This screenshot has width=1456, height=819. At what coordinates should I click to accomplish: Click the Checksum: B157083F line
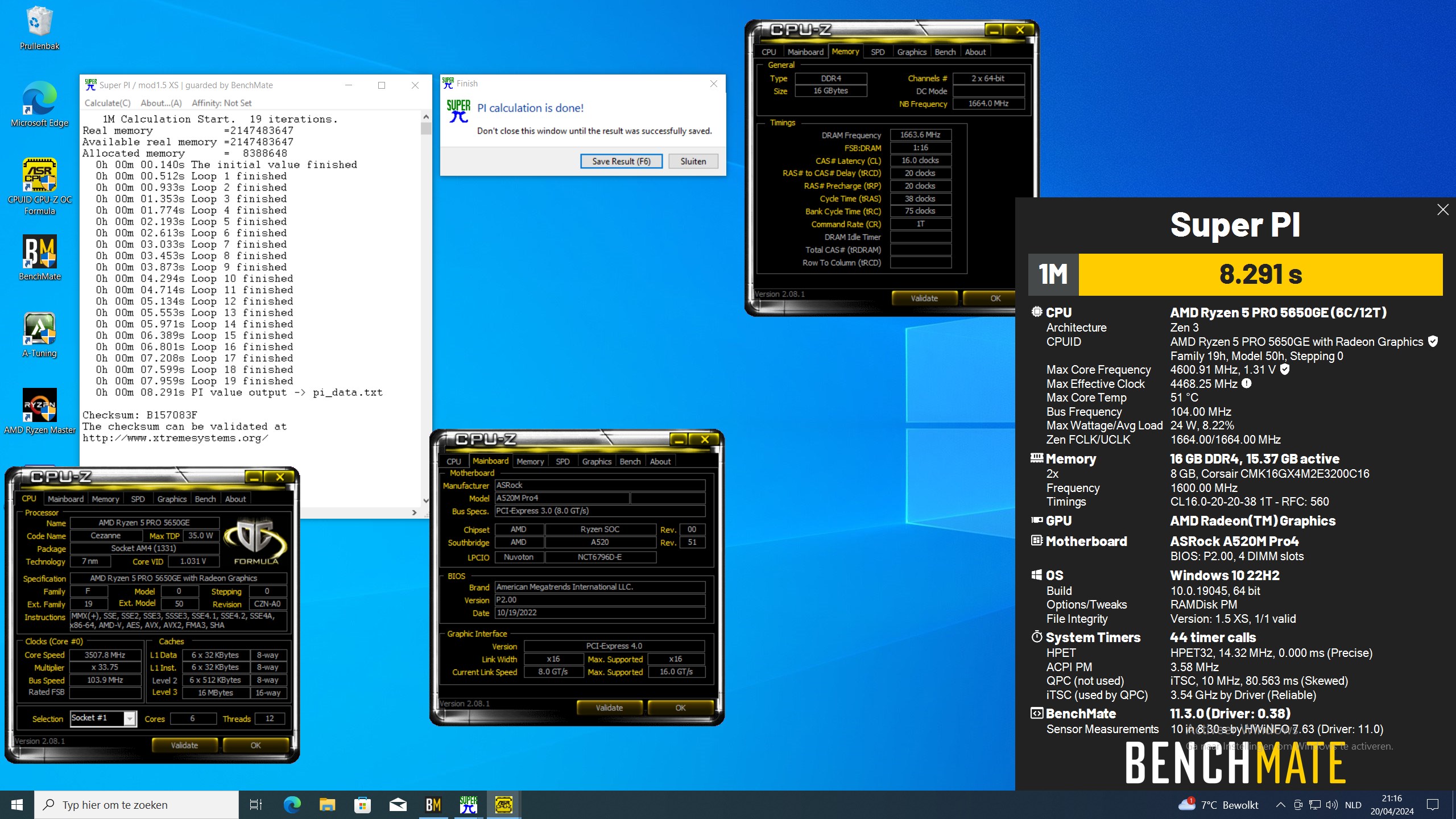click(x=140, y=415)
